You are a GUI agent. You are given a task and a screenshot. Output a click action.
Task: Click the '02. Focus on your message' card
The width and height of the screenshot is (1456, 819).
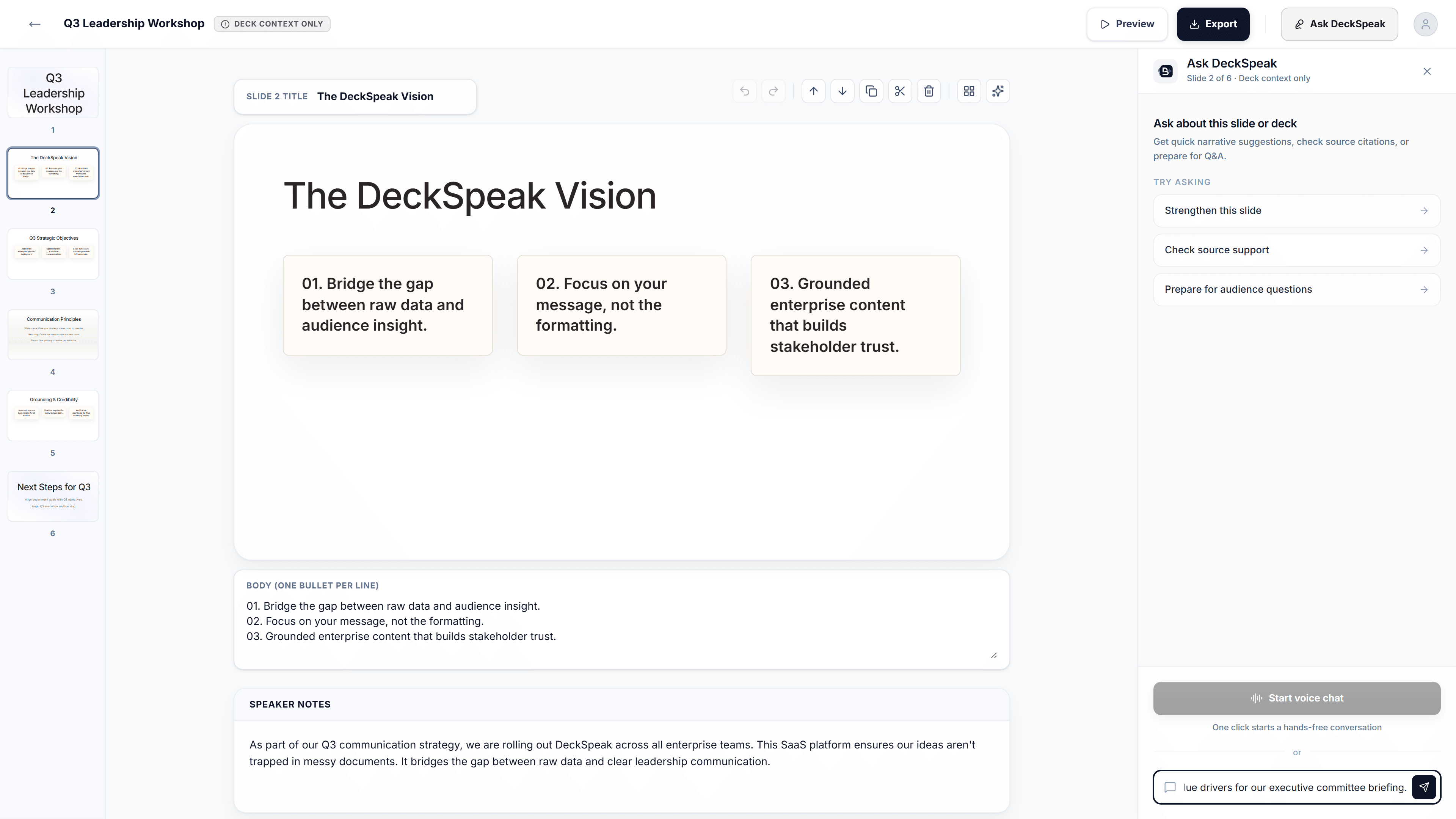(x=622, y=305)
